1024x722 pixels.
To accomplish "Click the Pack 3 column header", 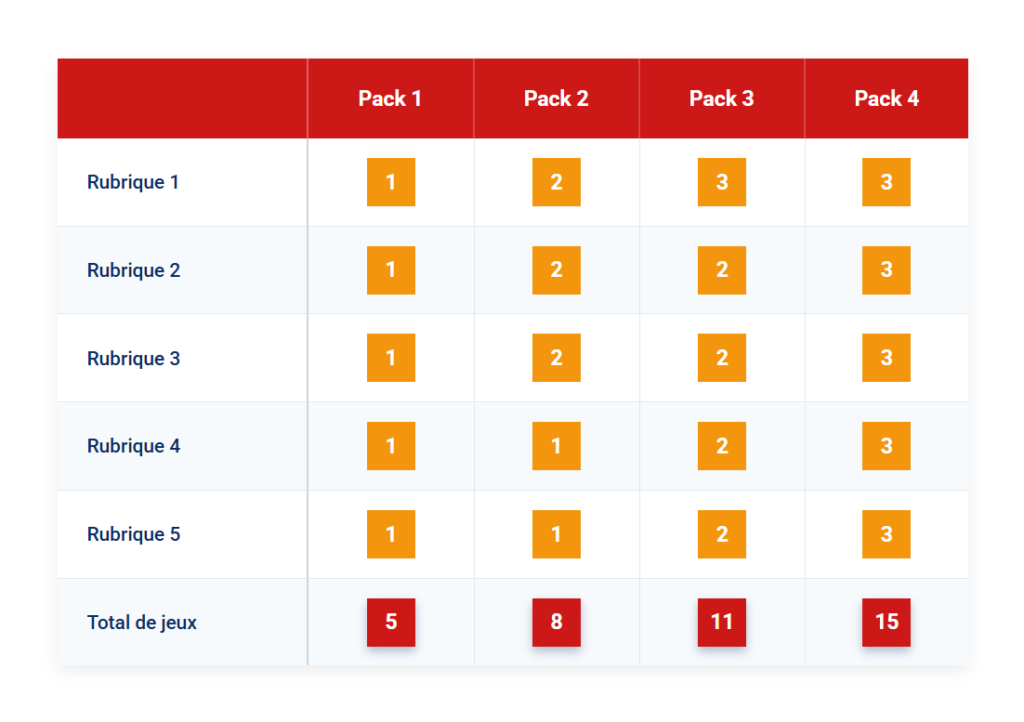I will [x=721, y=98].
